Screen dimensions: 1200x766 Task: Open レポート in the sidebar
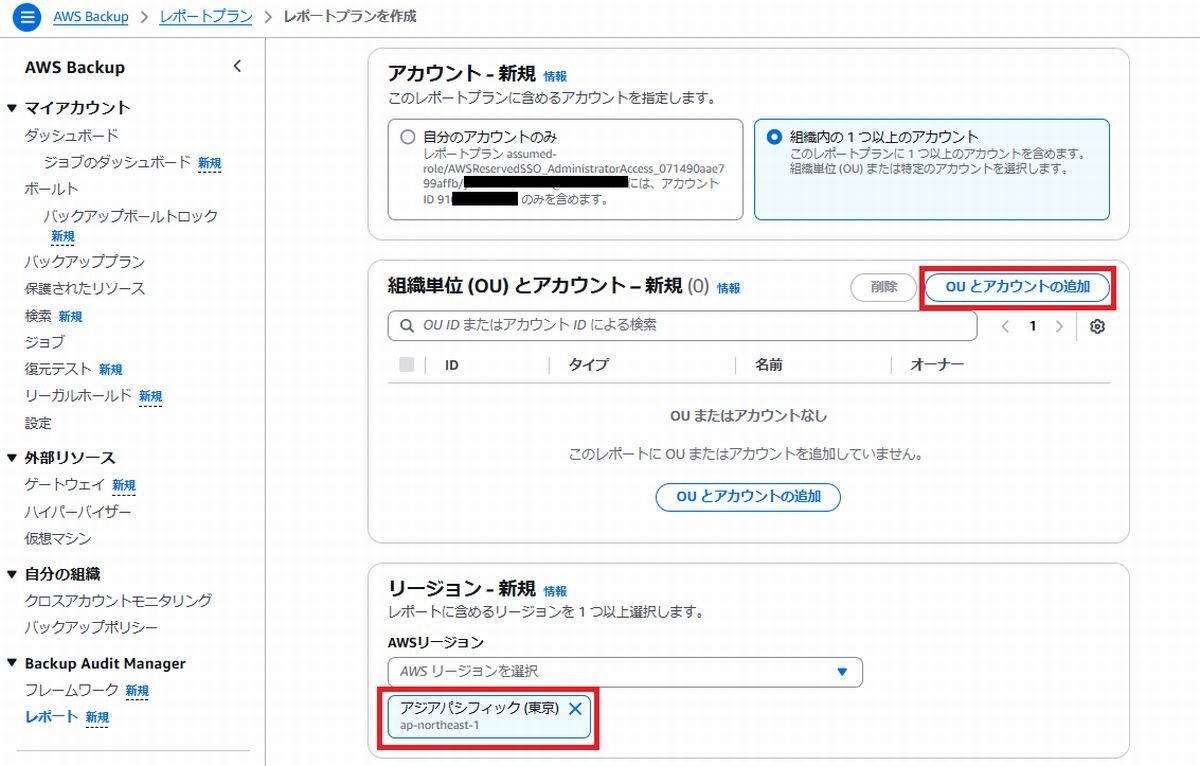coord(51,717)
